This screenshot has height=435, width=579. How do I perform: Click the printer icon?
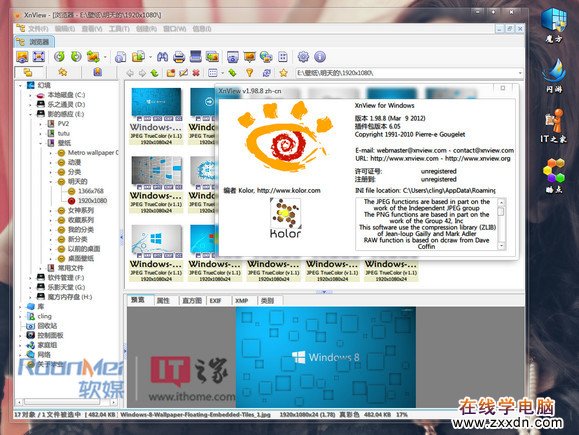coord(179,57)
